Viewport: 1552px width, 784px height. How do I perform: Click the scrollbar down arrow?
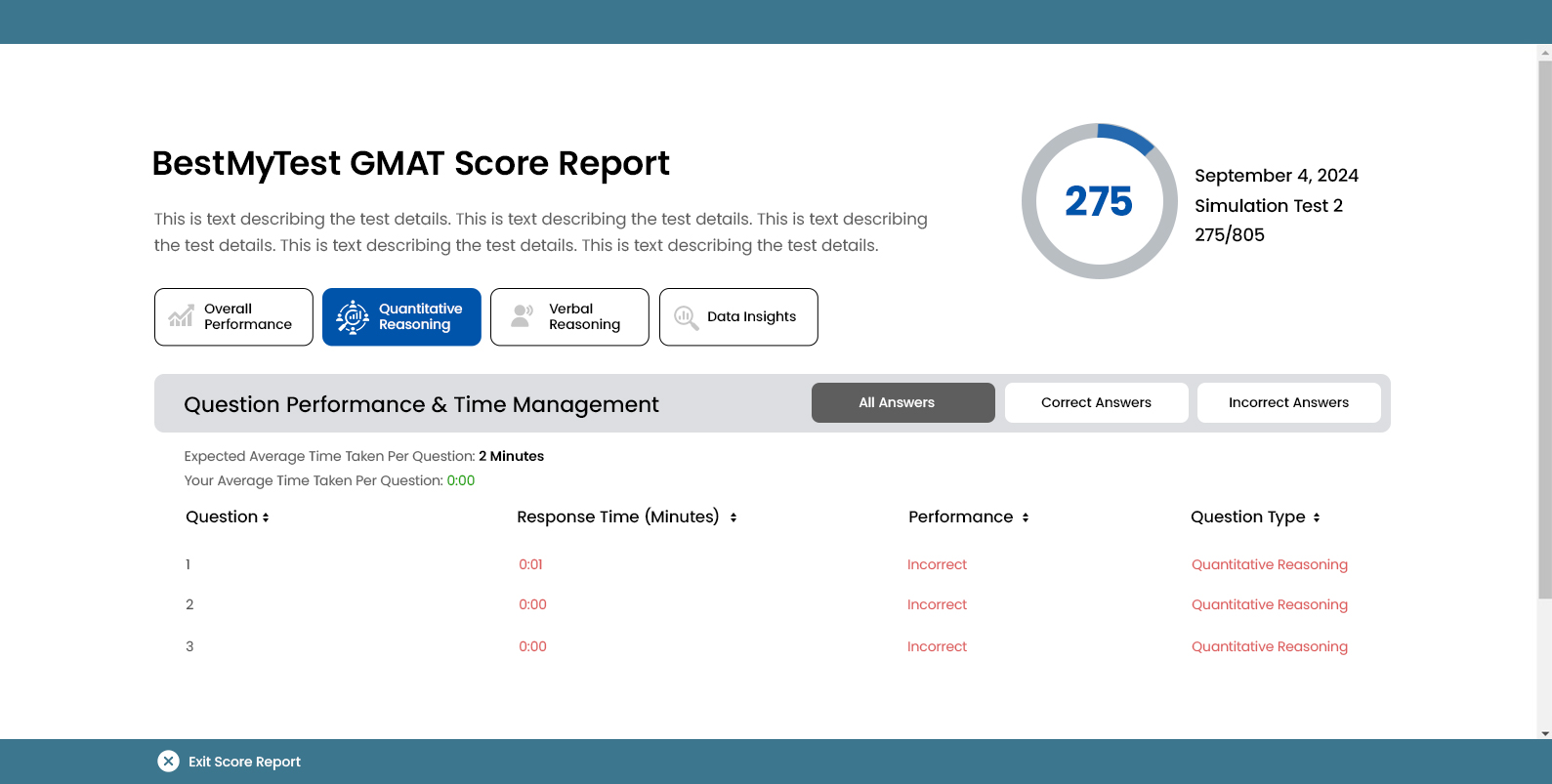pos(1545,733)
